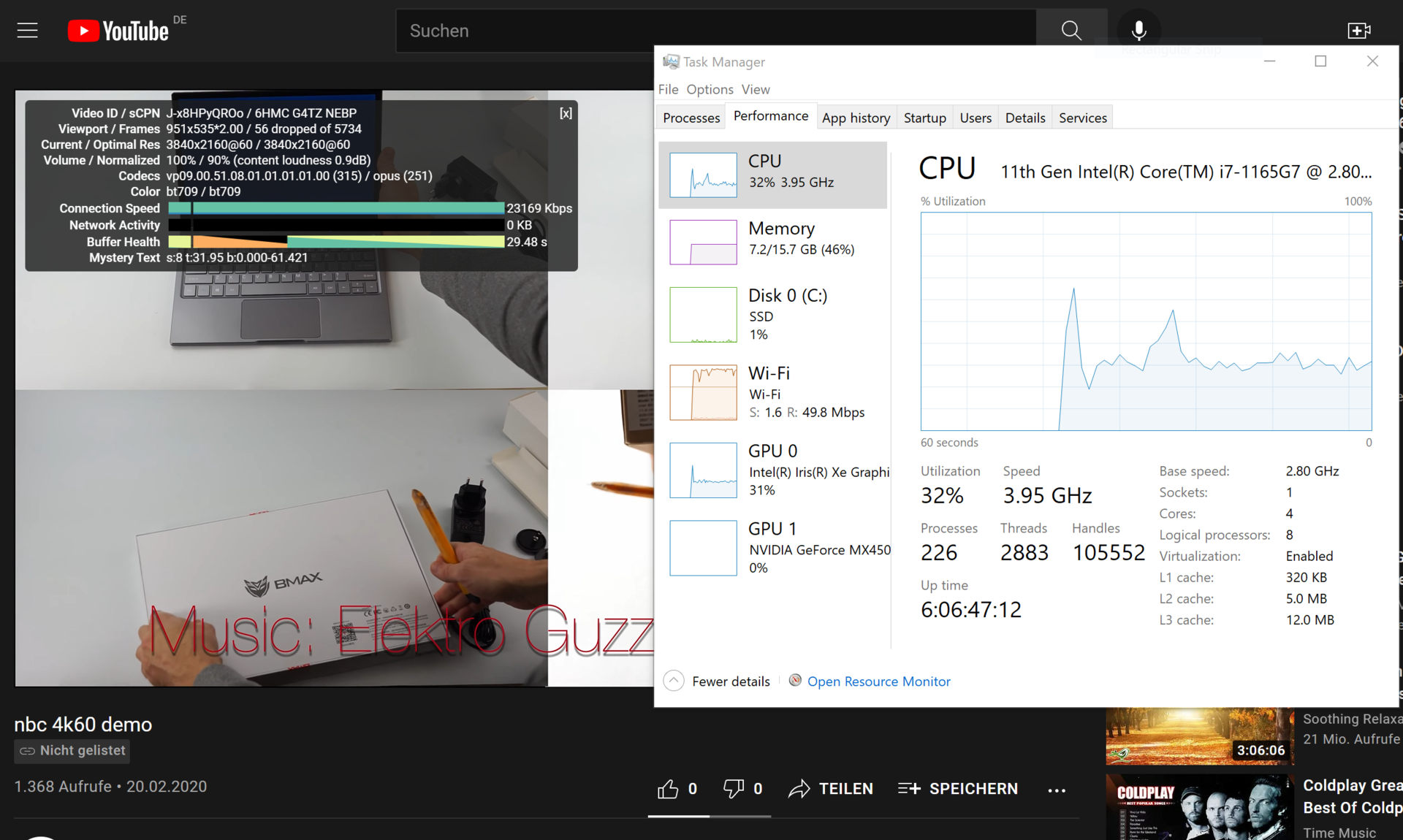Open the Options menu in Task Manager
1403x840 pixels.
710,89
